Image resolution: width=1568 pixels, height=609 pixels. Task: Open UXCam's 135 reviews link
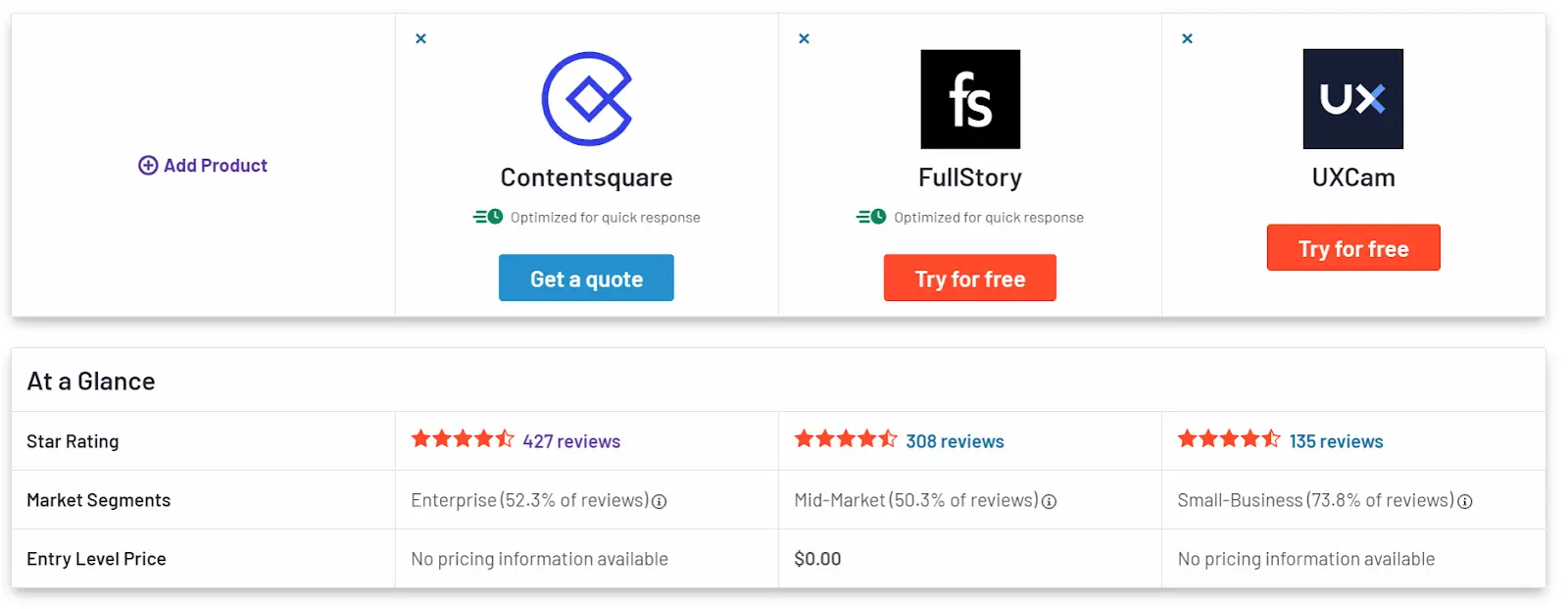pyautogui.click(x=1336, y=441)
